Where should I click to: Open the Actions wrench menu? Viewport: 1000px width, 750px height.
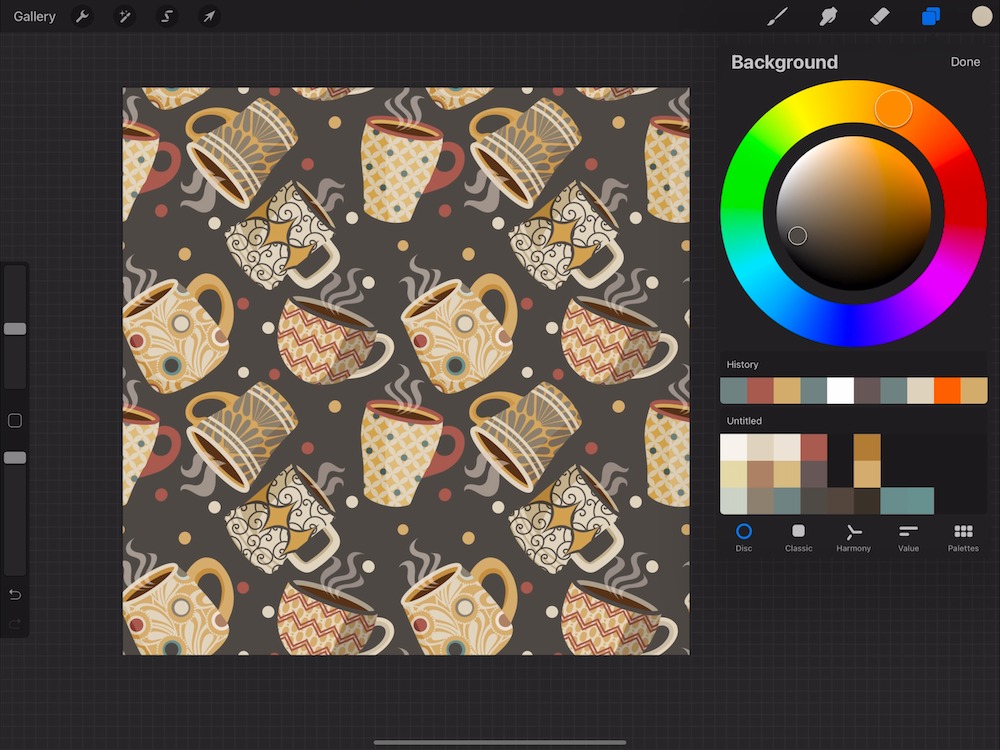[83, 17]
